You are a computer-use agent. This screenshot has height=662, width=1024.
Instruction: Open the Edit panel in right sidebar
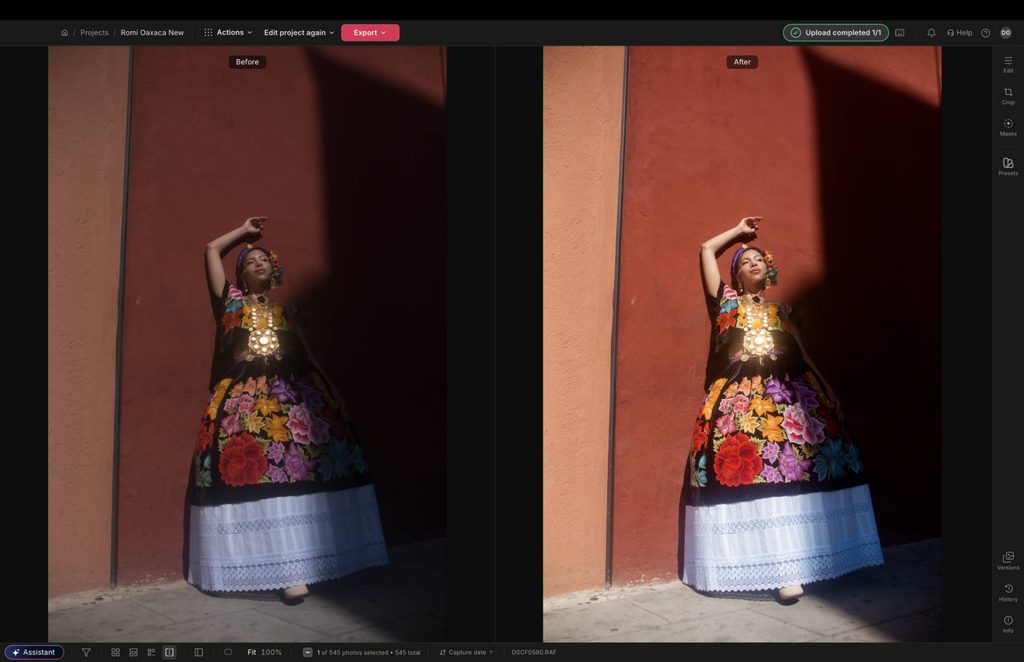(x=1008, y=64)
